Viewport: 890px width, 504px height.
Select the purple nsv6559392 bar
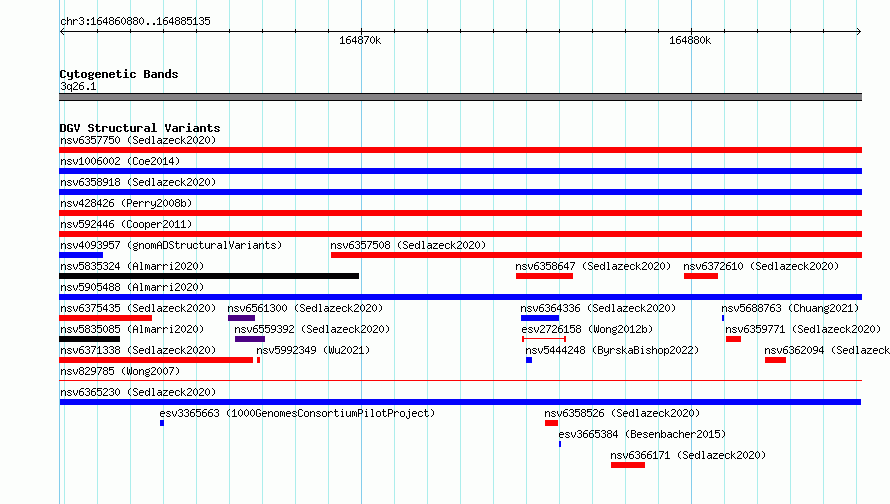pos(250,339)
